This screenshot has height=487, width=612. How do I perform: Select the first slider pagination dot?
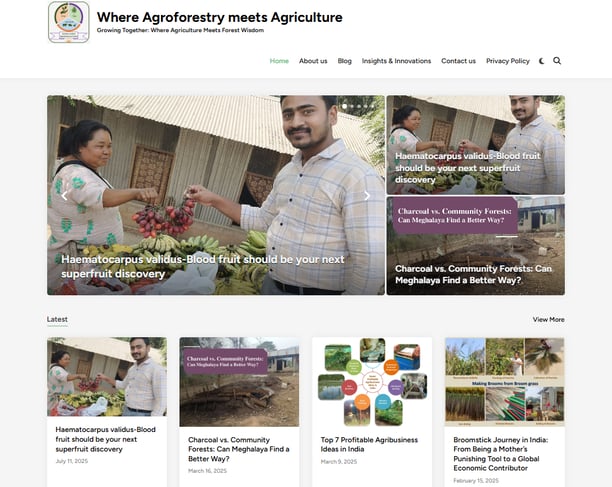pyautogui.click(x=344, y=106)
